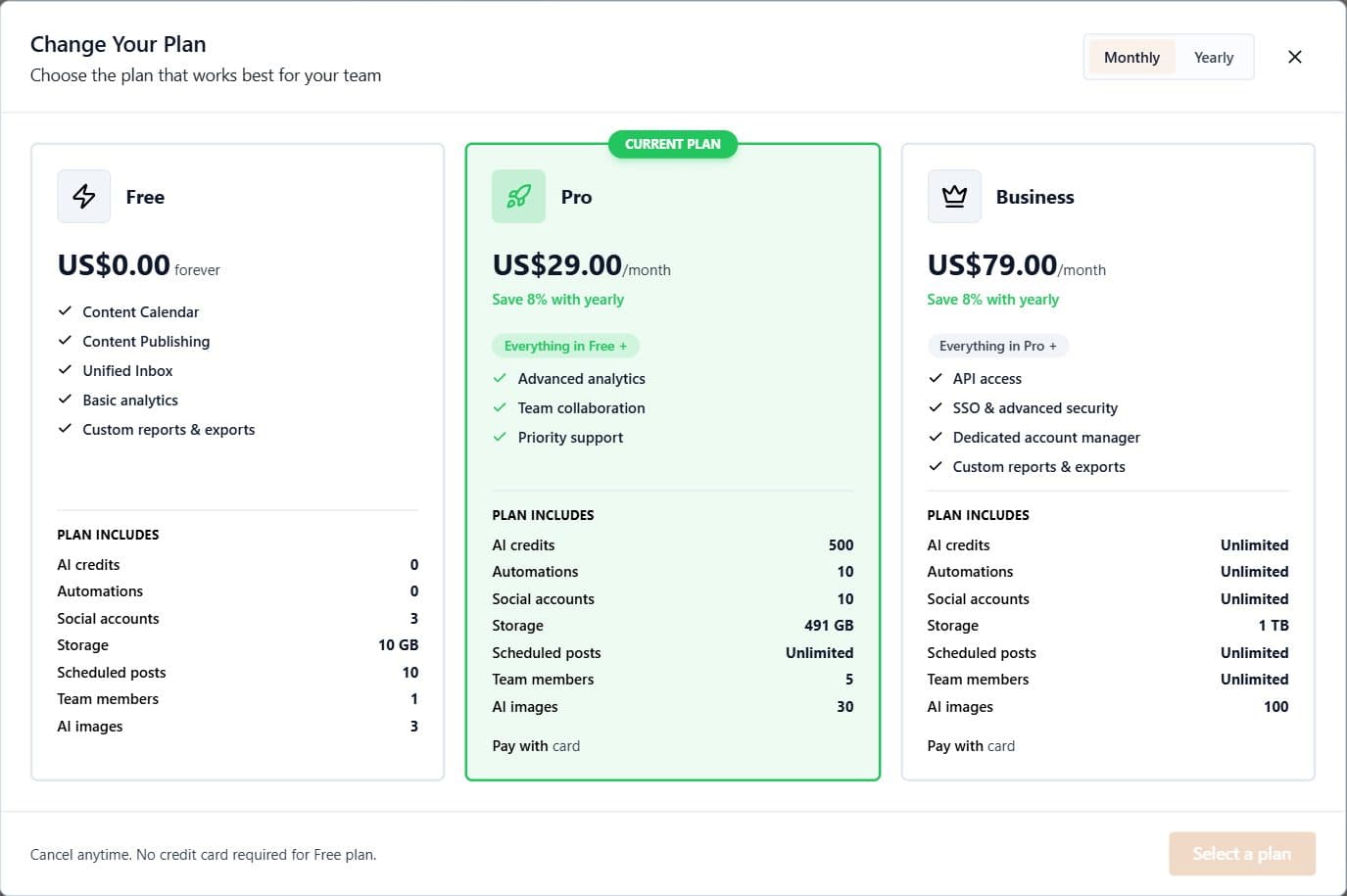Click the Basic analytics feature
The height and width of the screenshot is (896, 1347).
[130, 401]
